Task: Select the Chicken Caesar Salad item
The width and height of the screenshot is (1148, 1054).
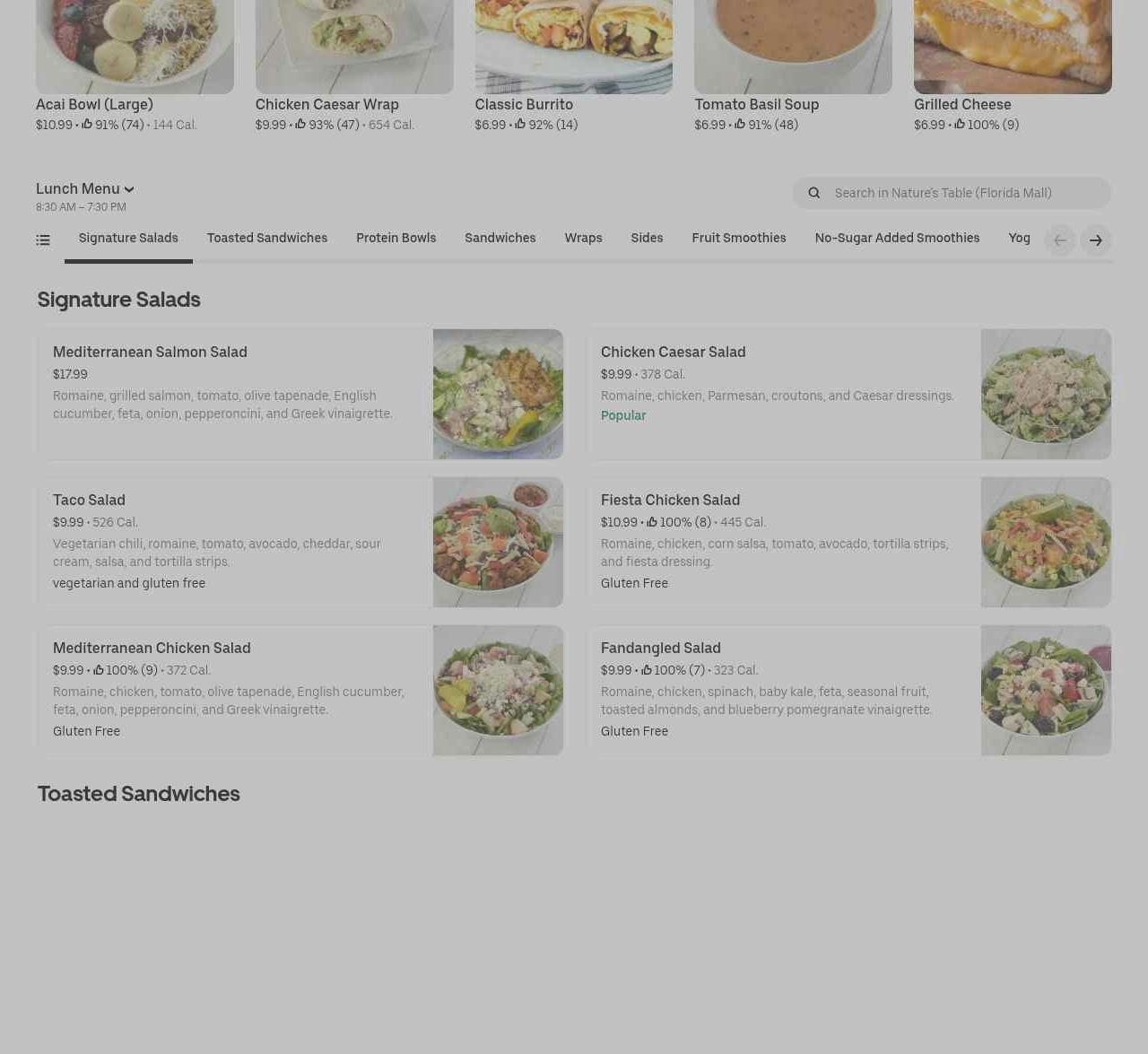Action: tap(849, 394)
